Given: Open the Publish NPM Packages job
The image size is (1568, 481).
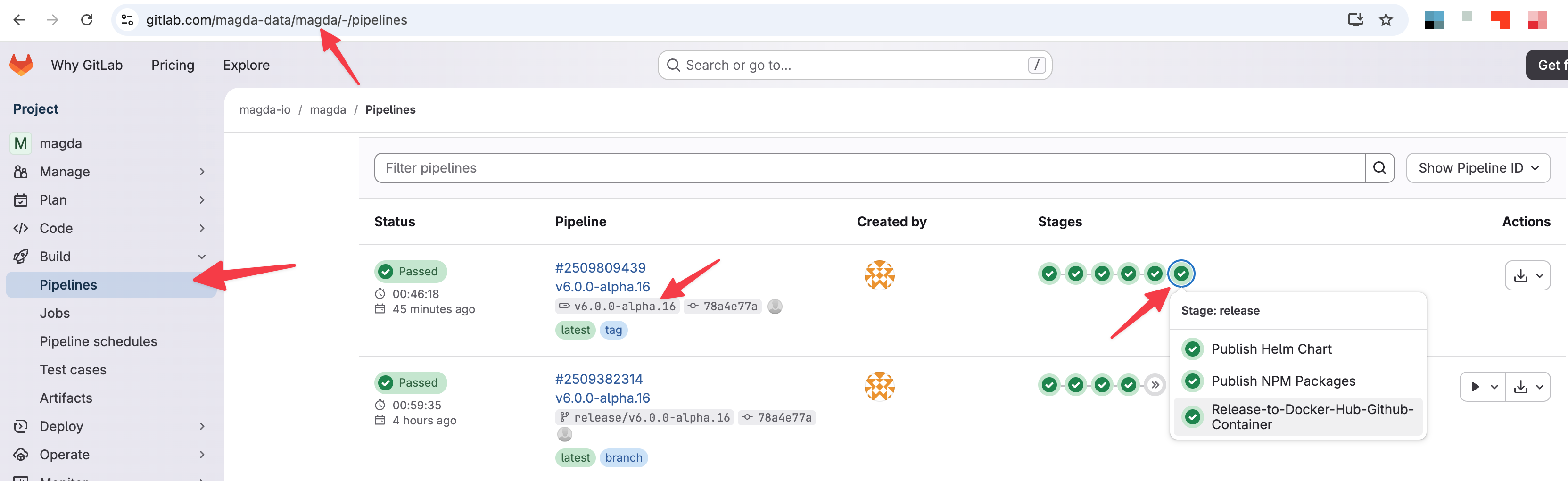Looking at the screenshot, I should click(1283, 381).
